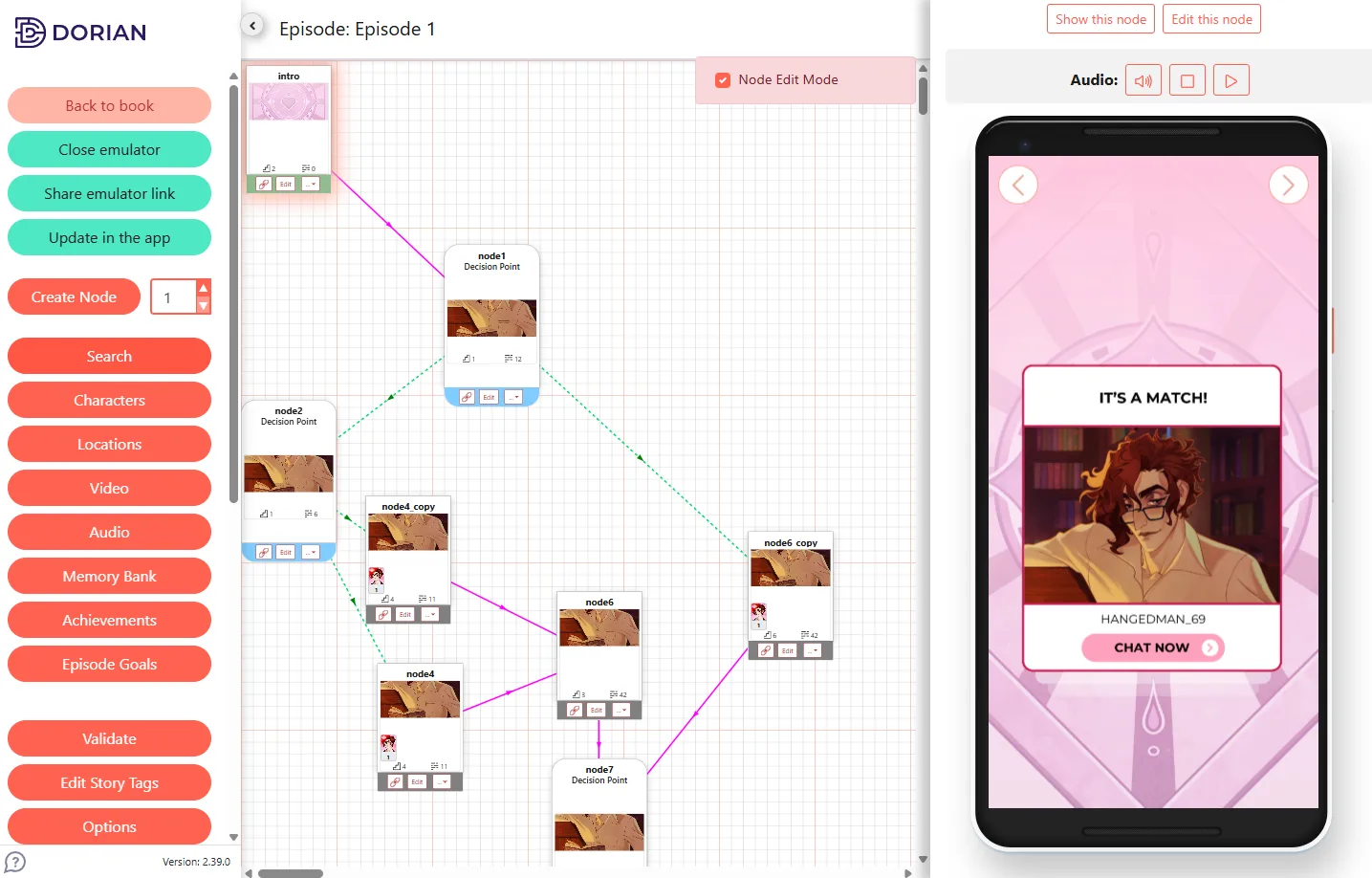Click the intro node heart thumbnail

coord(289,101)
